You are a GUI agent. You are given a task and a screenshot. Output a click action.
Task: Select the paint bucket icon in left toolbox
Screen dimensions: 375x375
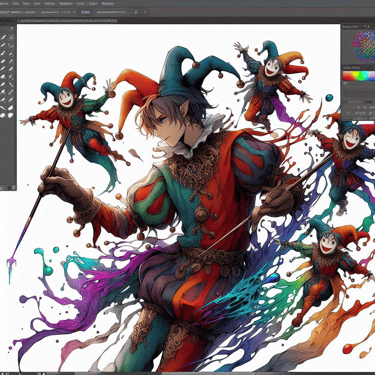pyautogui.click(x=3, y=77)
